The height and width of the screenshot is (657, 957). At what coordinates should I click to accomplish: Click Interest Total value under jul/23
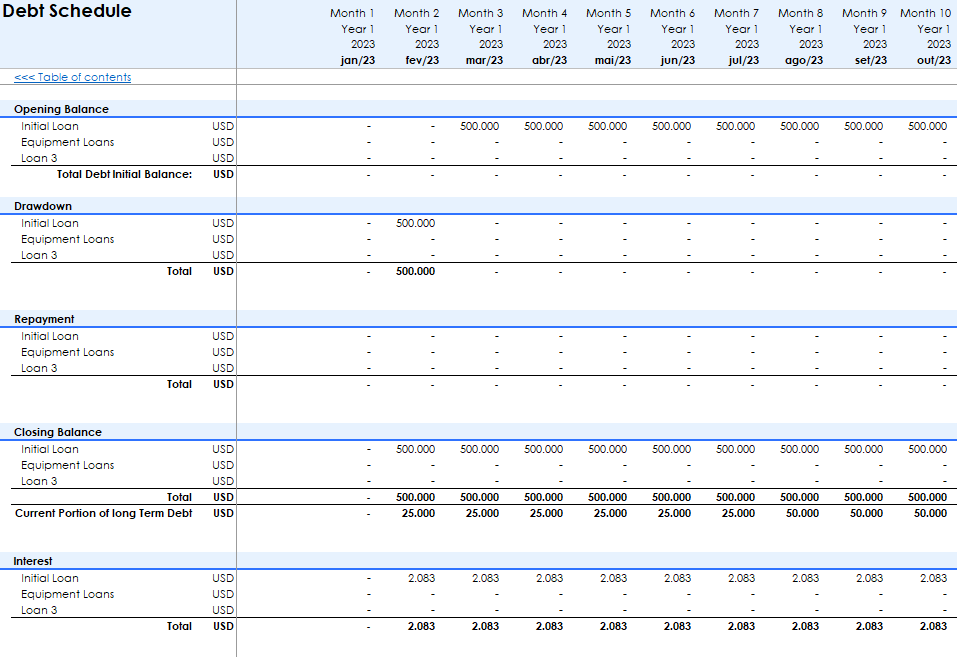coord(741,626)
